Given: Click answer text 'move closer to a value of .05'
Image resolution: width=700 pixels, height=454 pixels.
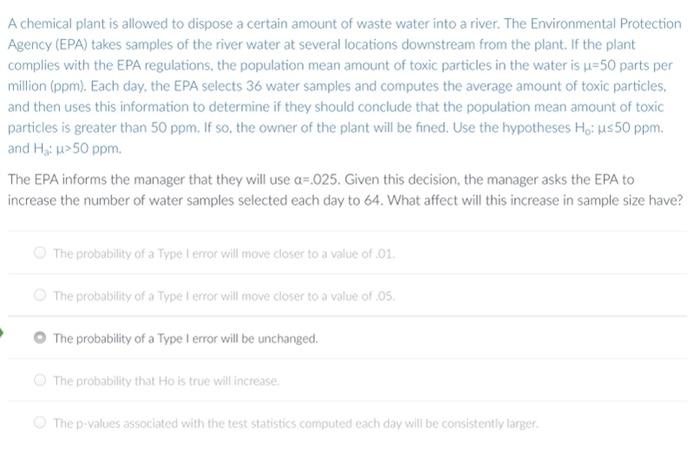Looking at the screenshot, I should [317, 296].
